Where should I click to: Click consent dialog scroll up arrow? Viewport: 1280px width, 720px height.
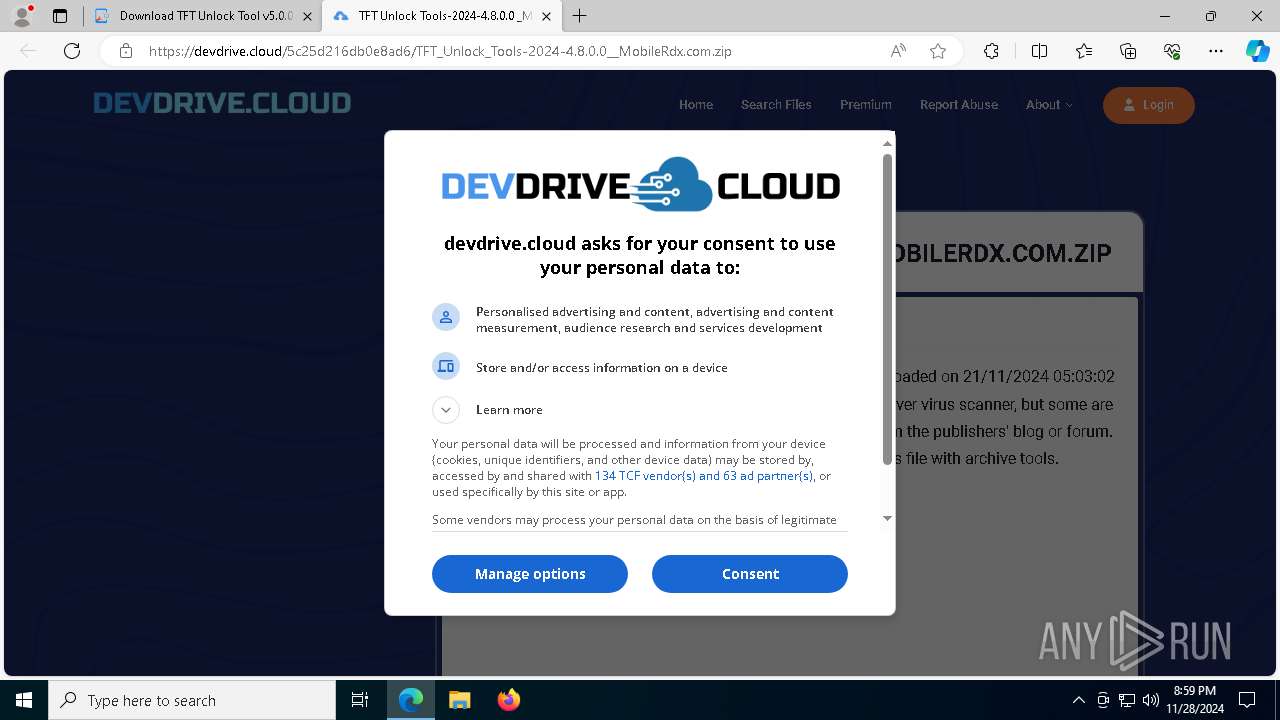tap(887, 144)
